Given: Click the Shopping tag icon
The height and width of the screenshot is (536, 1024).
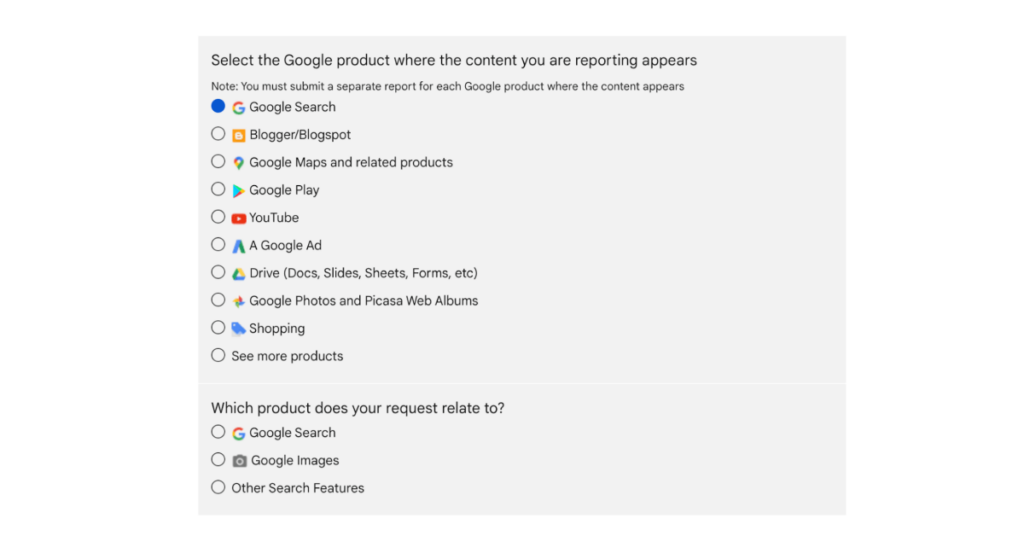Looking at the screenshot, I should pos(239,328).
